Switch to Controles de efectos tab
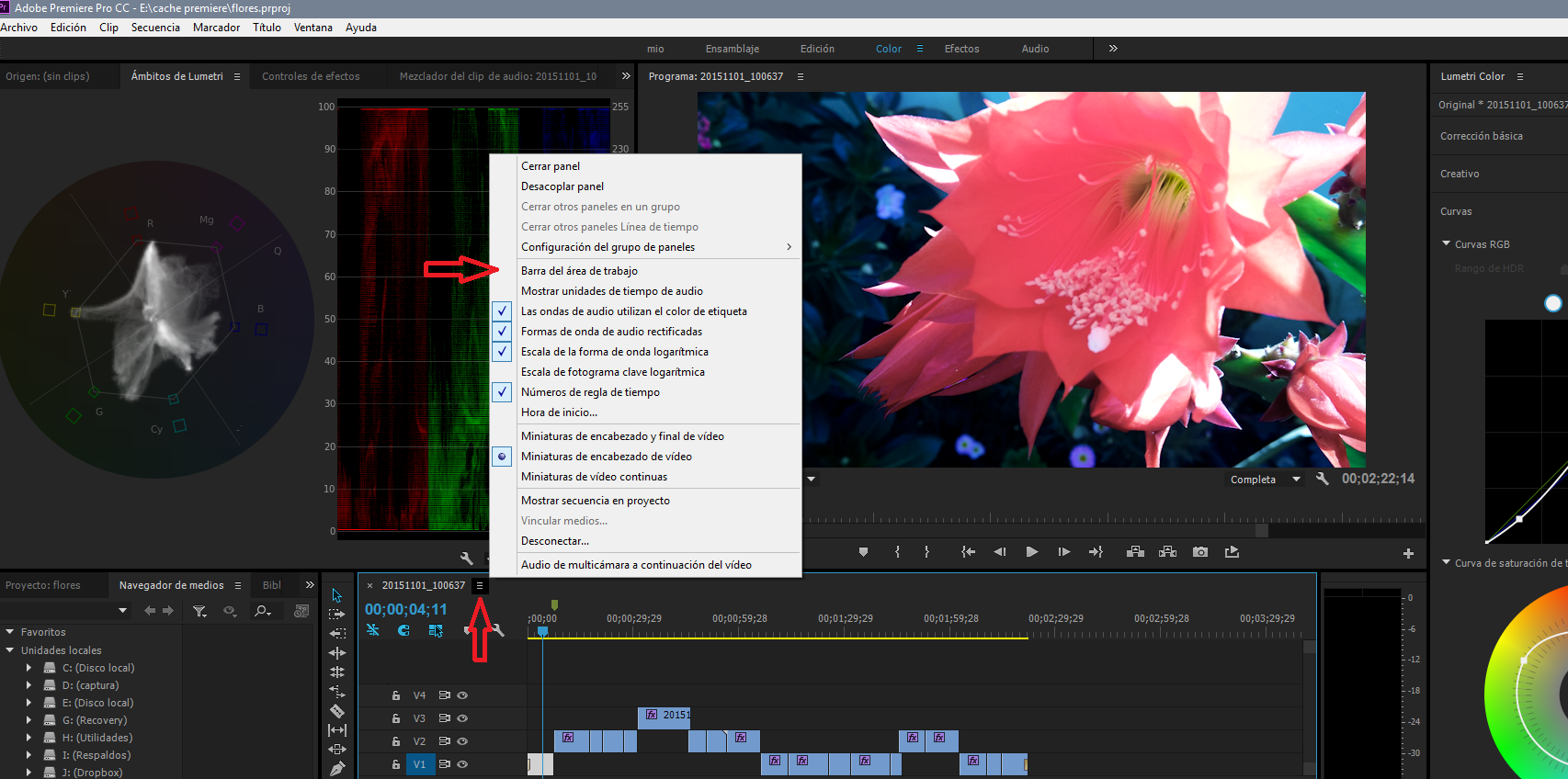Screen dimensions: 1568x779 tap(311, 76)
